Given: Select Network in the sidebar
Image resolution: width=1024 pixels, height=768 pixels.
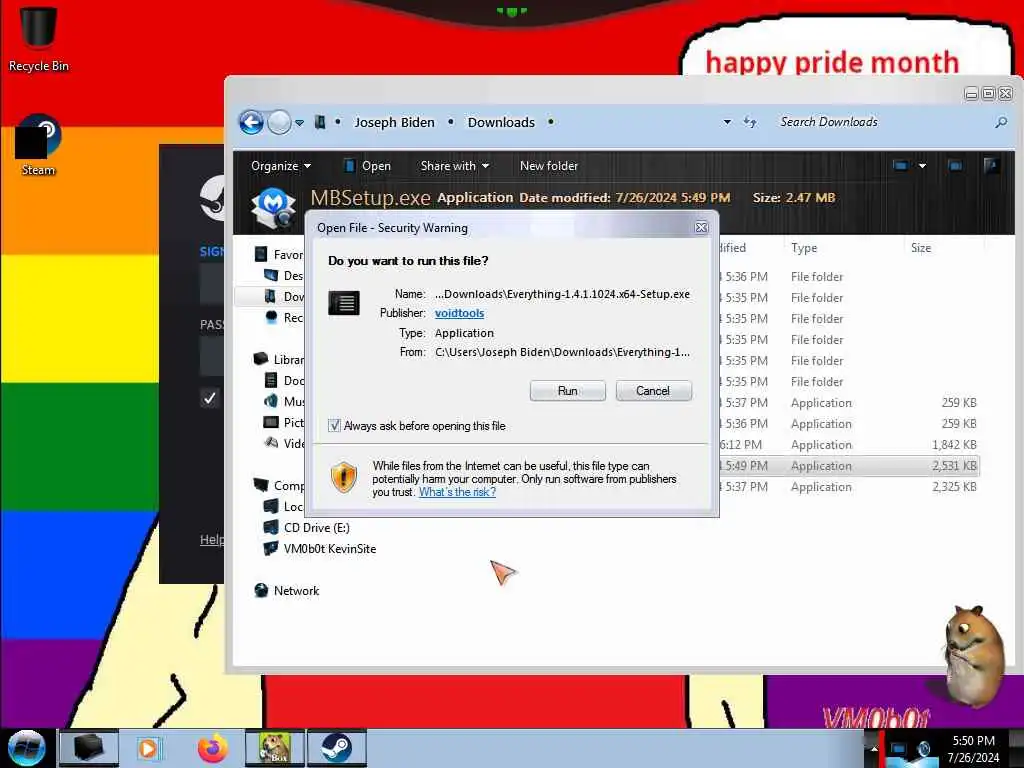Looking at the screenshot, I should (x=287, y=590).
